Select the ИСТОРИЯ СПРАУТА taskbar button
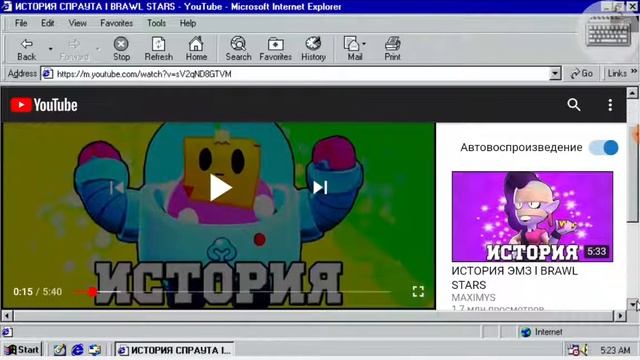 click(x=174, y=350)
